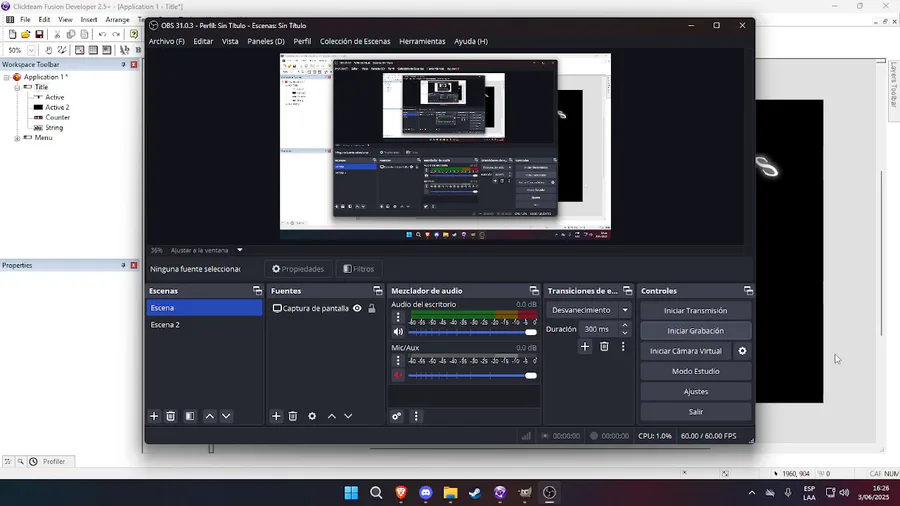Open preview scaling Ajustar a la ventana dropdown

240,250
